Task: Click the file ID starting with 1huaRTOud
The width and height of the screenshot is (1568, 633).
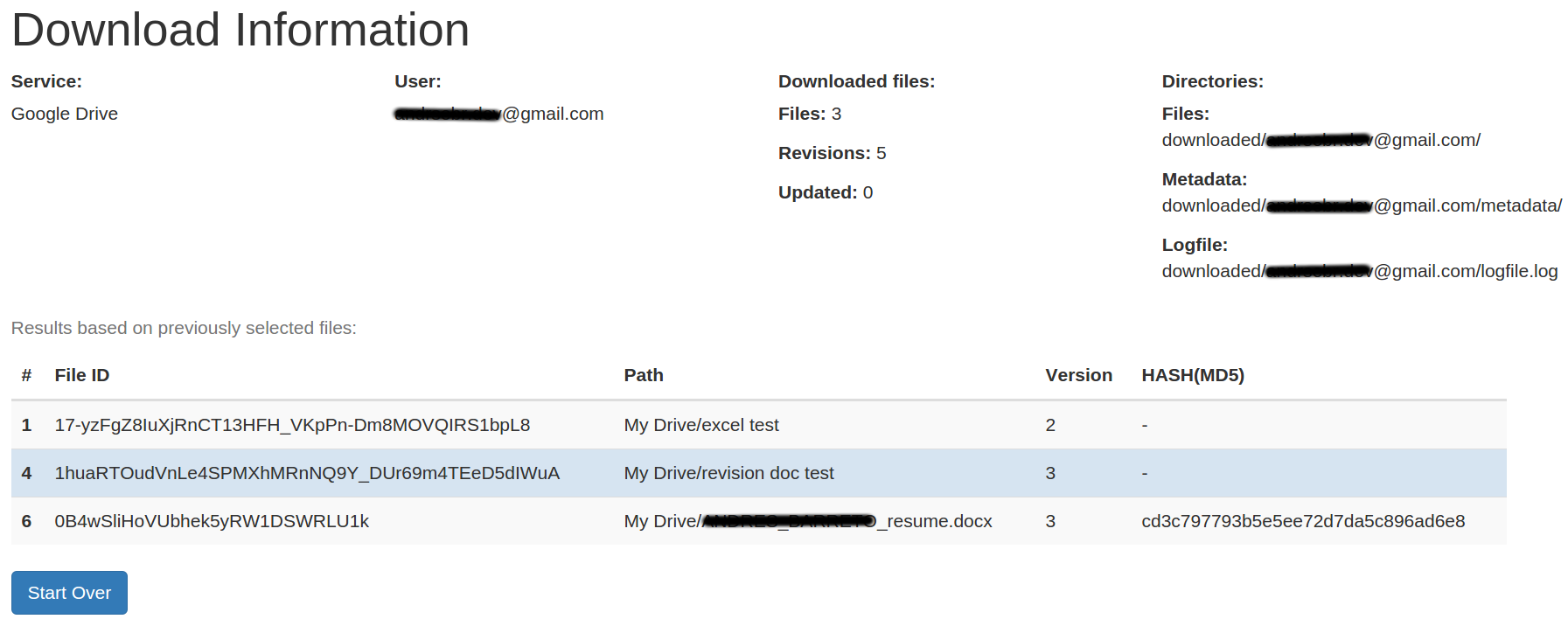Action: pyautogui.click(x=307, y=473)
